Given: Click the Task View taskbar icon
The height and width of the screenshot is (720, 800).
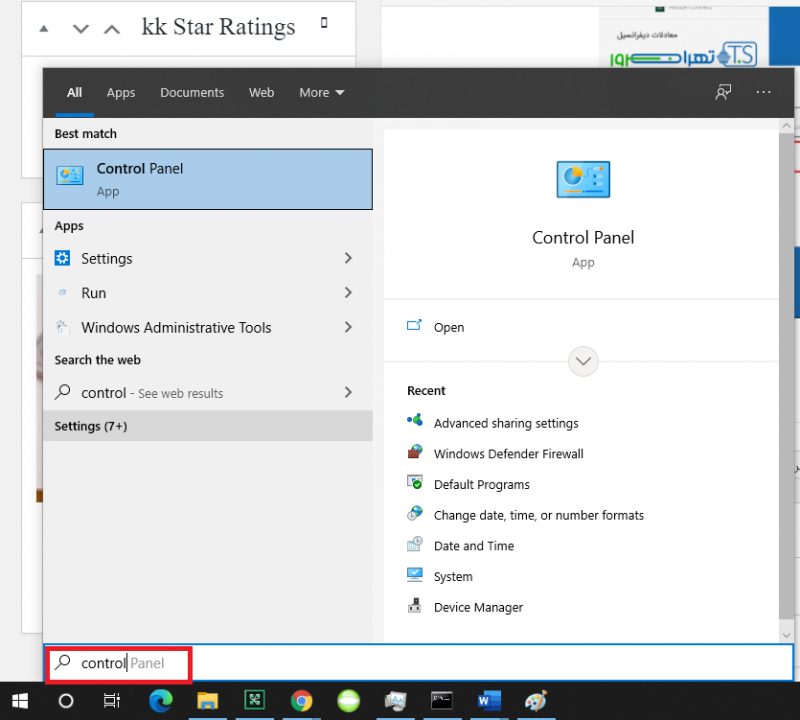Looking at the screenshot, I should (x=113, y=701).
